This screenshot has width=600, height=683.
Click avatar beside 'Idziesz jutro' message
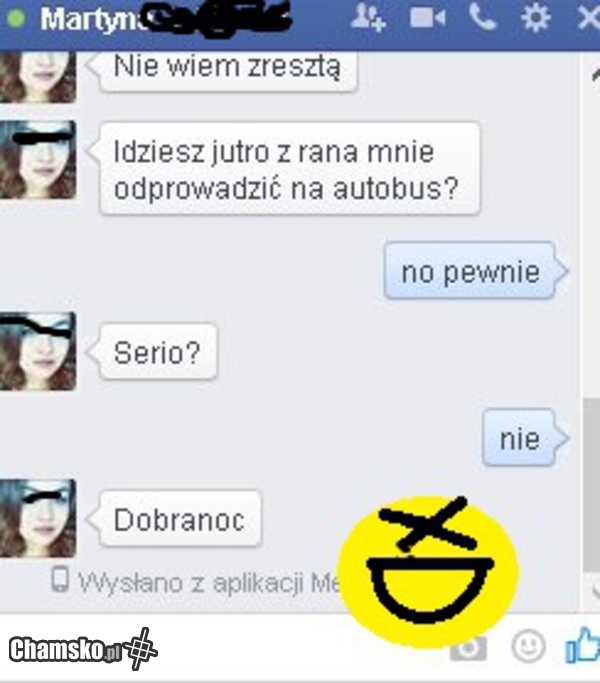(37, 160)
